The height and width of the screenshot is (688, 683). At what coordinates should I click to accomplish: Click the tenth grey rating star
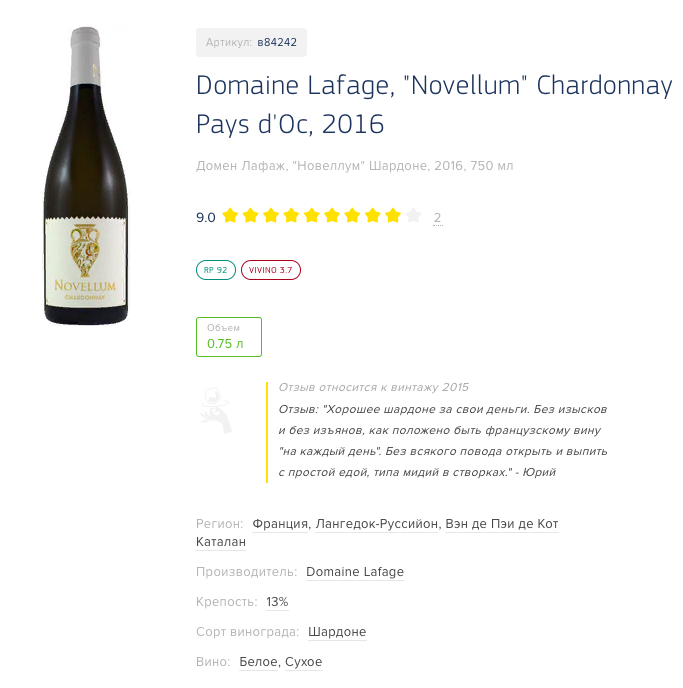tap(413, 215)
